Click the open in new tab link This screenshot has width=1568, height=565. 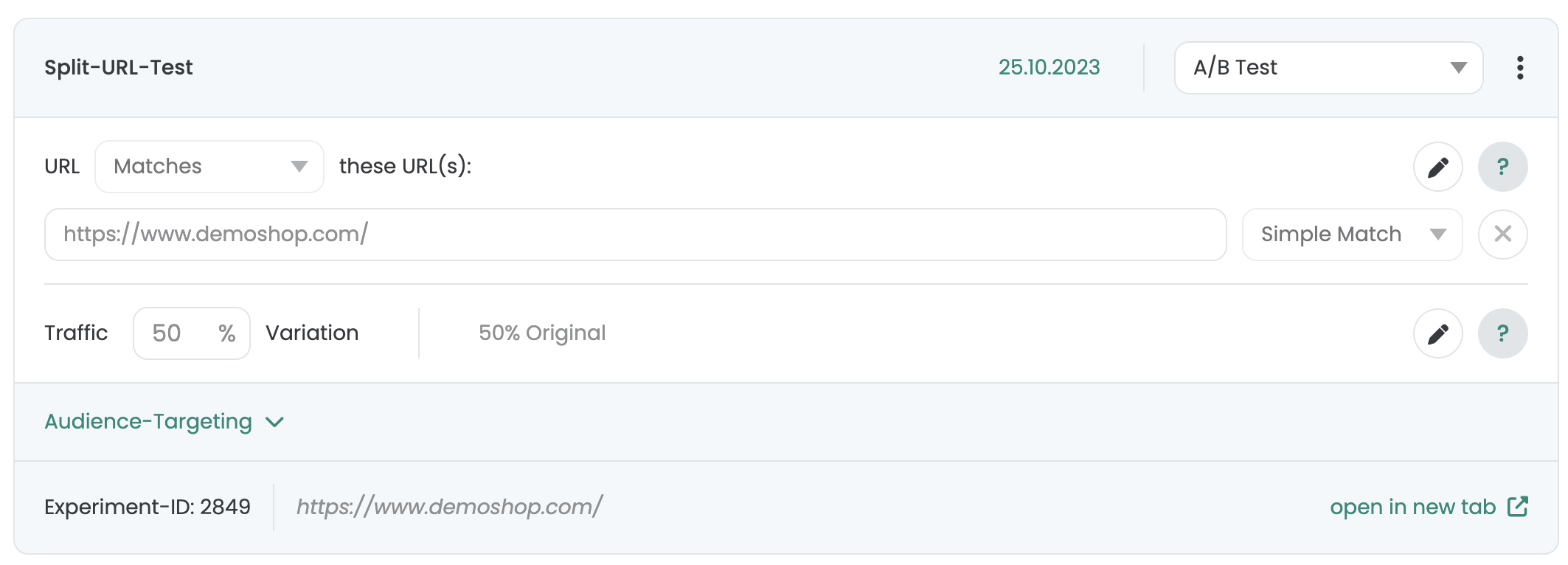coord(1413,507)
